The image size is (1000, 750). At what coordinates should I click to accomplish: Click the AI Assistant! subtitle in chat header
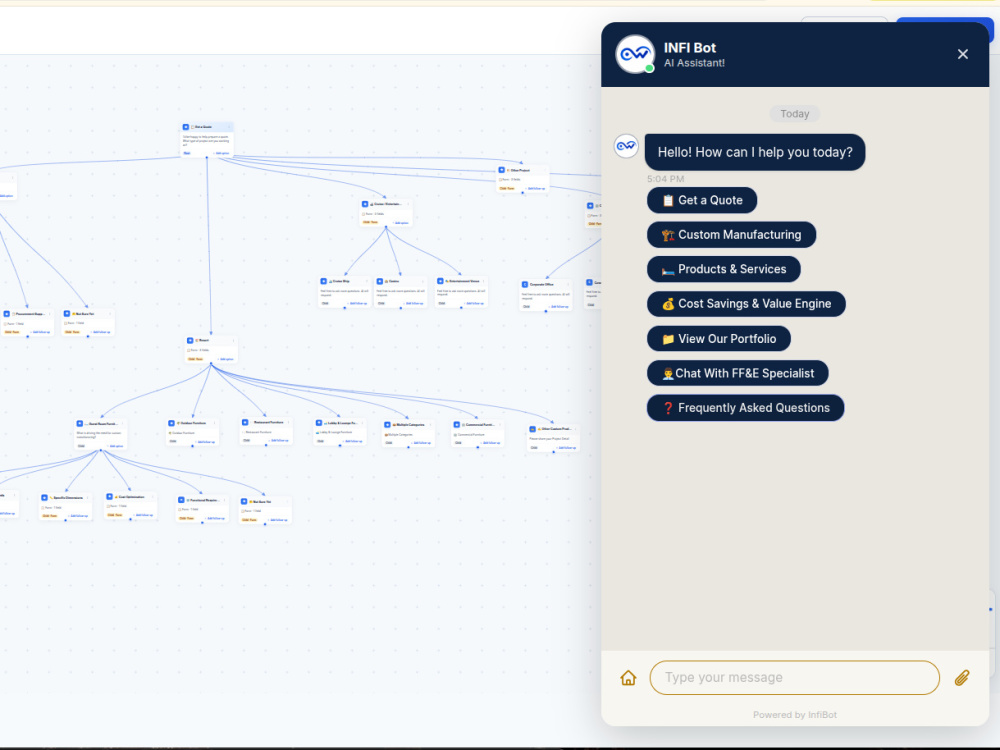pos(695,63)
